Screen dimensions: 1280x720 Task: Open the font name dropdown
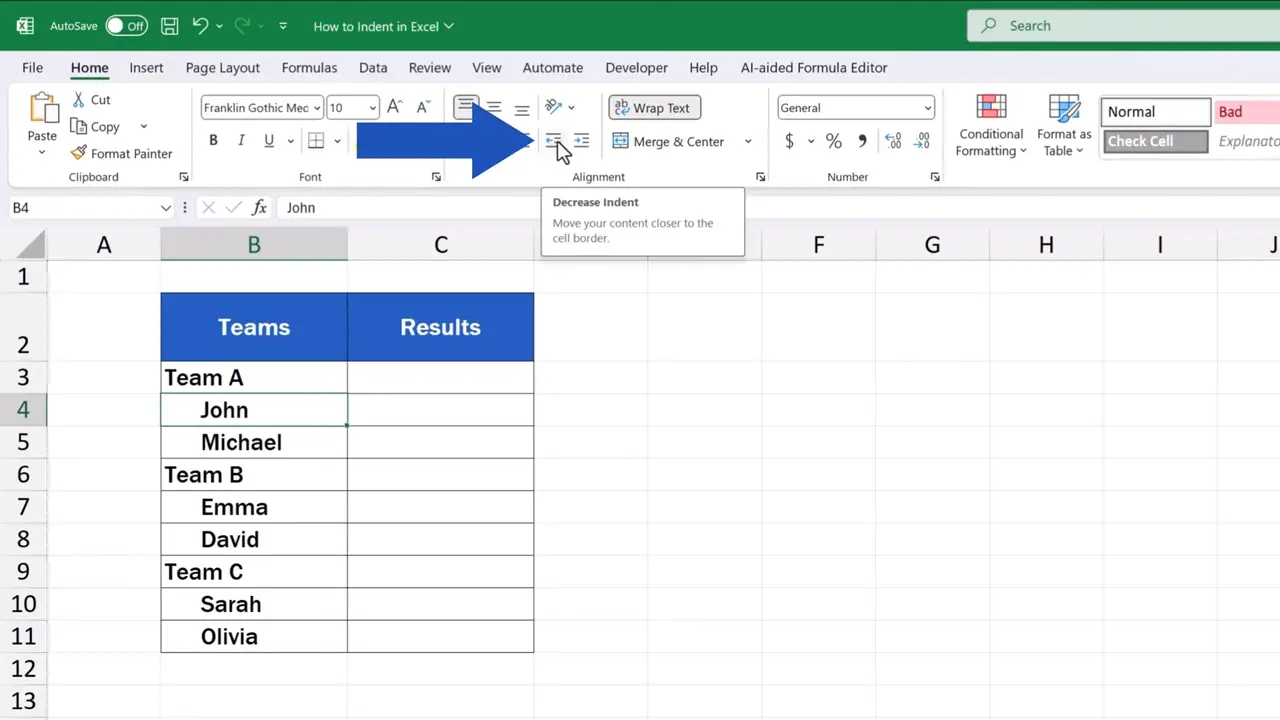(316, 107)
